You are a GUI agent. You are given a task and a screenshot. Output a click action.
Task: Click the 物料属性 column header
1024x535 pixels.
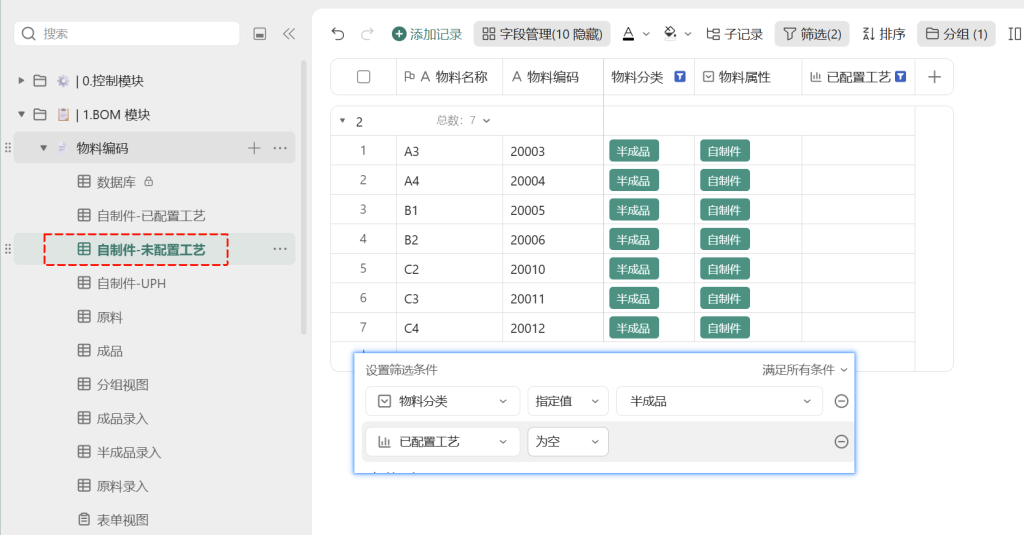click(x=748, y=77)
